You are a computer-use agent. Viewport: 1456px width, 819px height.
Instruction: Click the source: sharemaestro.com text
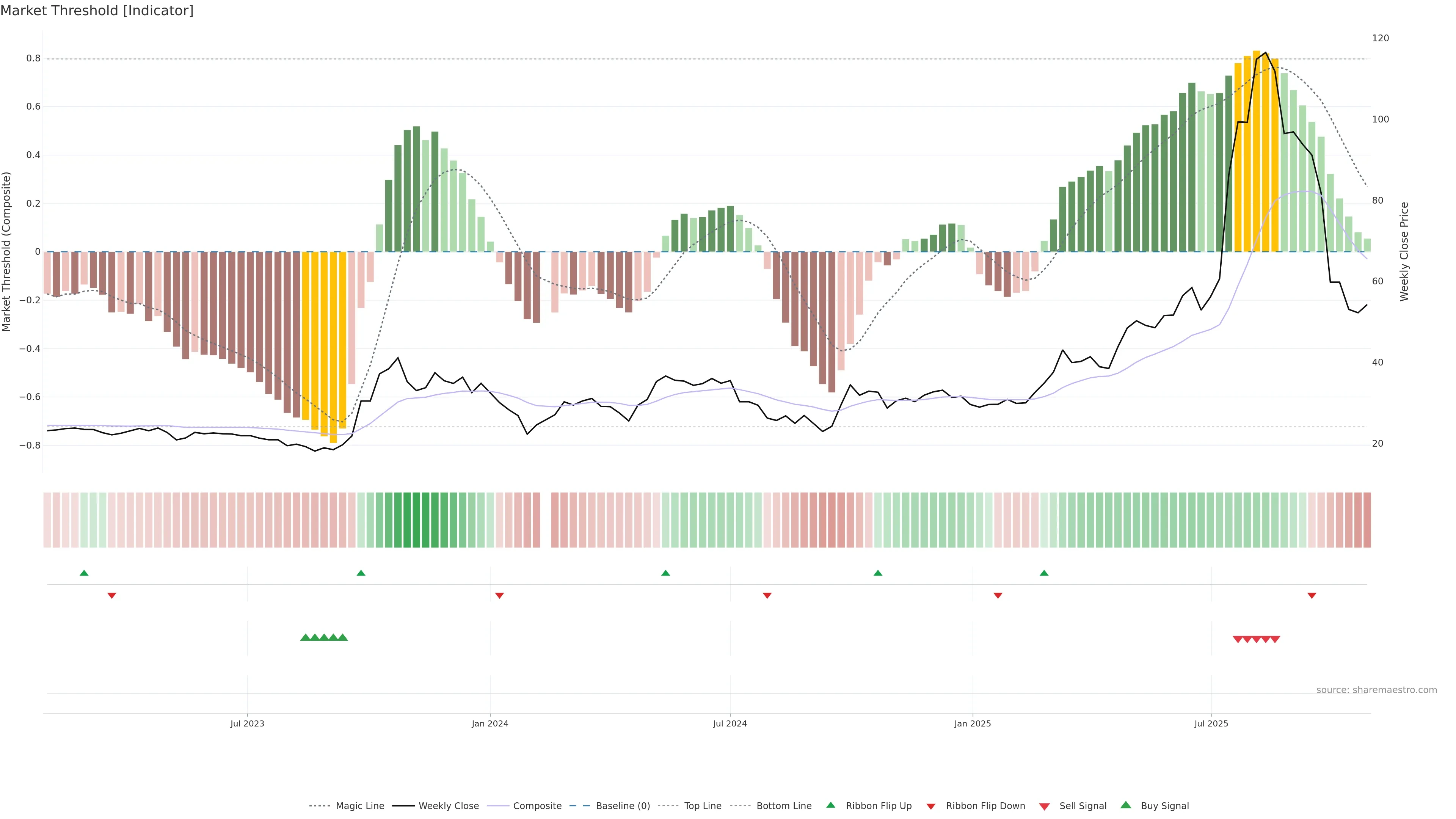pyautogui.click(x=1376, y=690)
